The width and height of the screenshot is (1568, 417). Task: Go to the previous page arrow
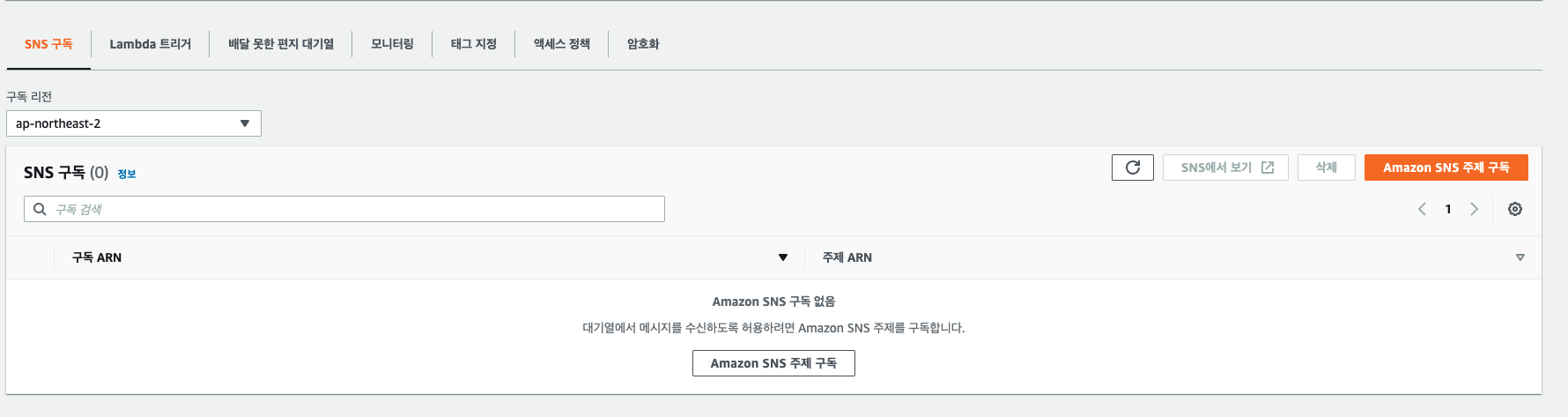coord(1422,209)
